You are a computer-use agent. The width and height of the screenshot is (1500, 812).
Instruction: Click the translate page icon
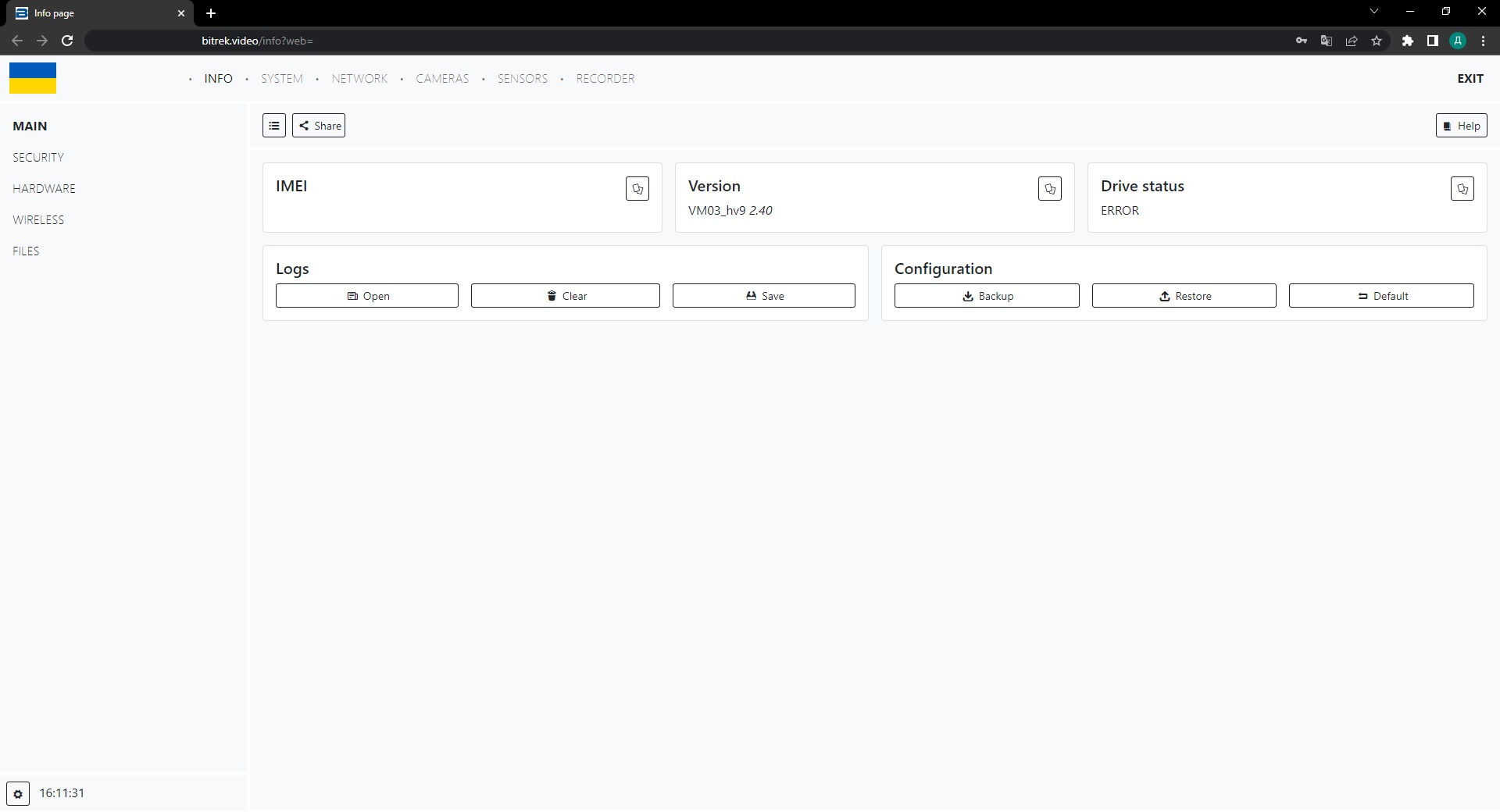(x=1326, y=41)
